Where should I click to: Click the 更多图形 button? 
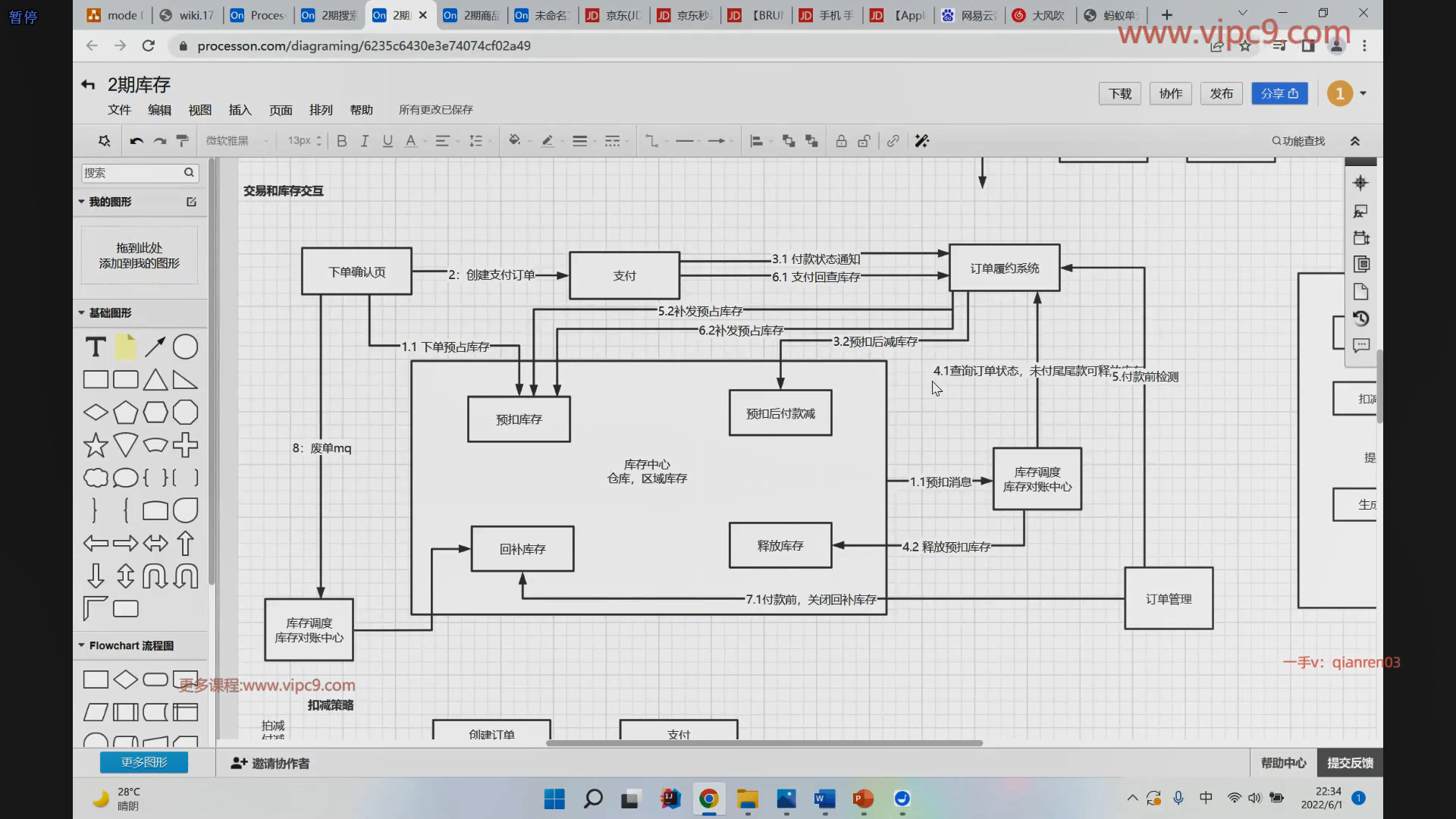click(x=144, y=762)
